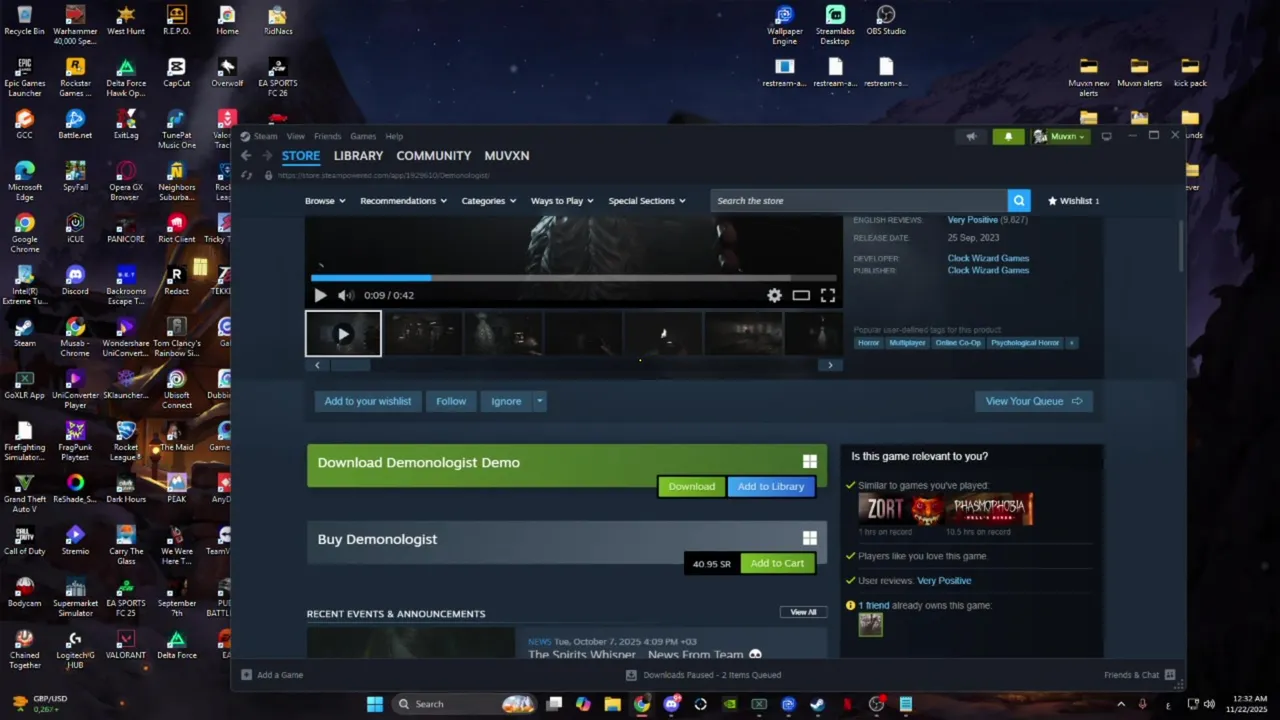Switch to the STORE tab
This screenshot has height=720, width=1280.
pos(301,156)
